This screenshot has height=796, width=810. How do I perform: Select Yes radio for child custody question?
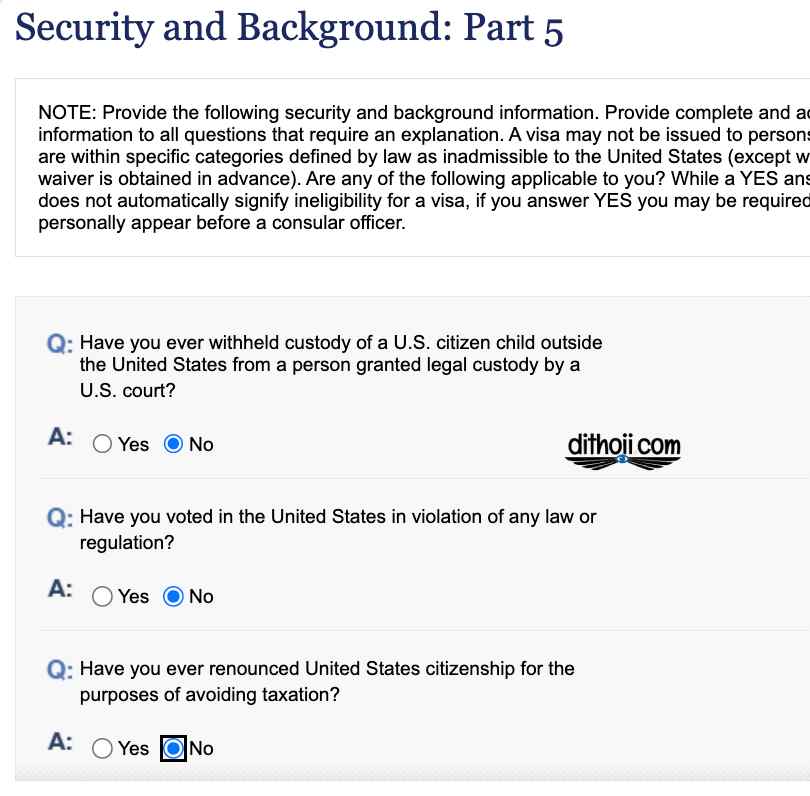point(102,444)
